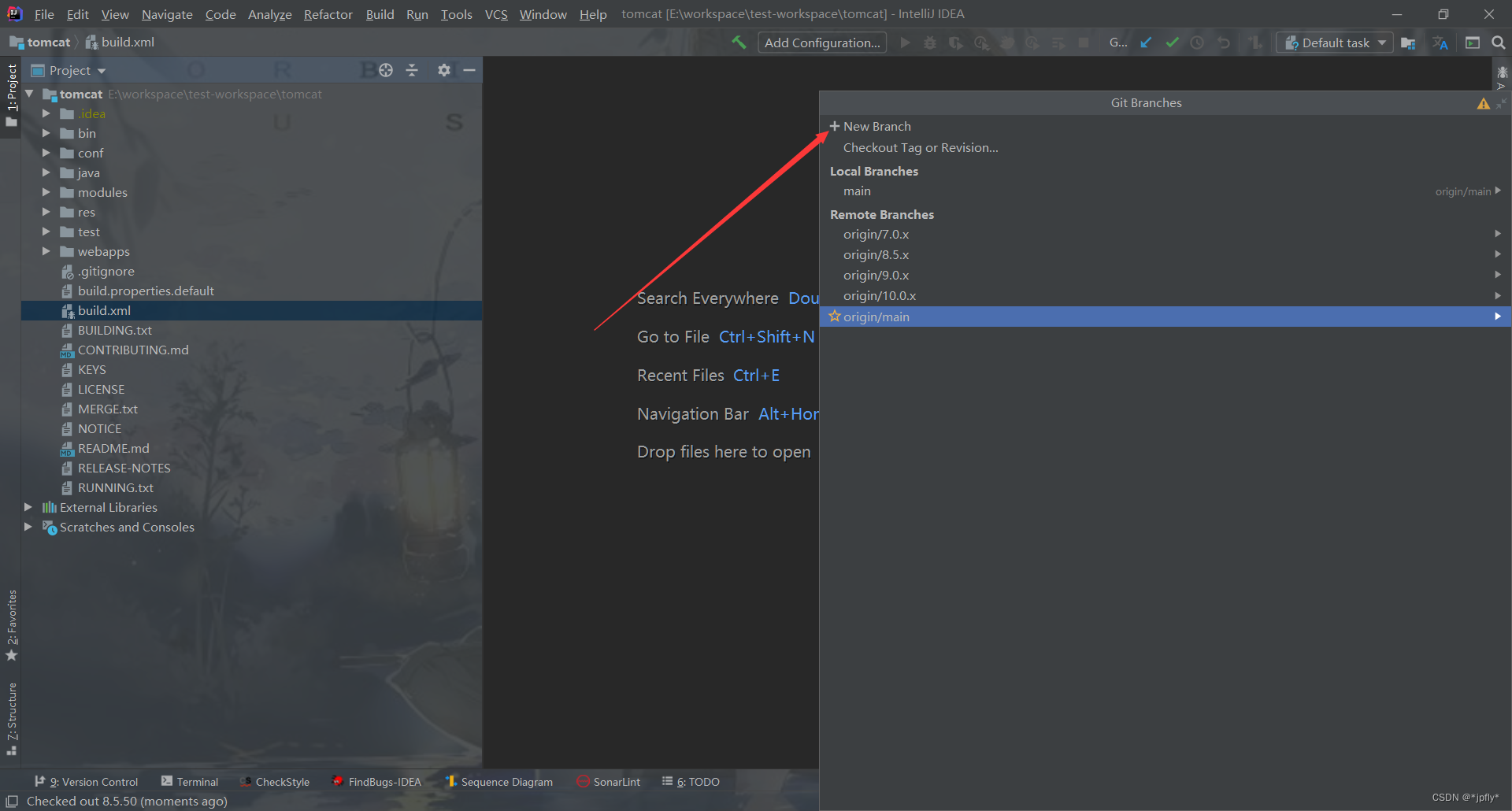Select remote branch origin/7.0.x
Viewport: 1512px width, 811px height.
click(x=1165, y=234)
